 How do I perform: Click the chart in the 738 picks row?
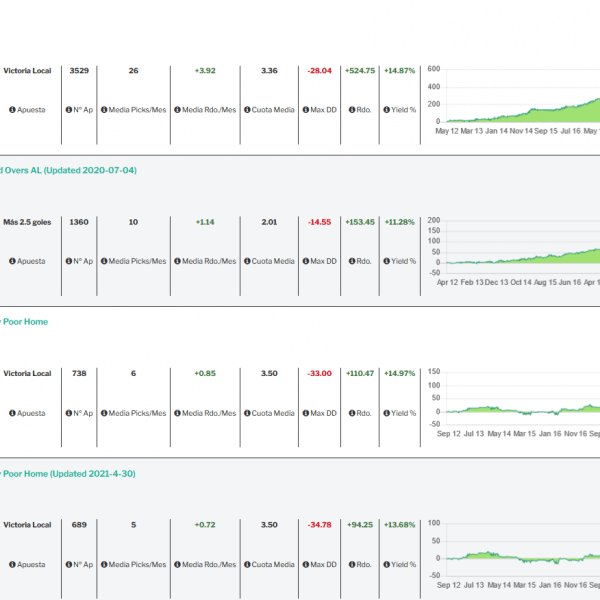coord(513,403)
